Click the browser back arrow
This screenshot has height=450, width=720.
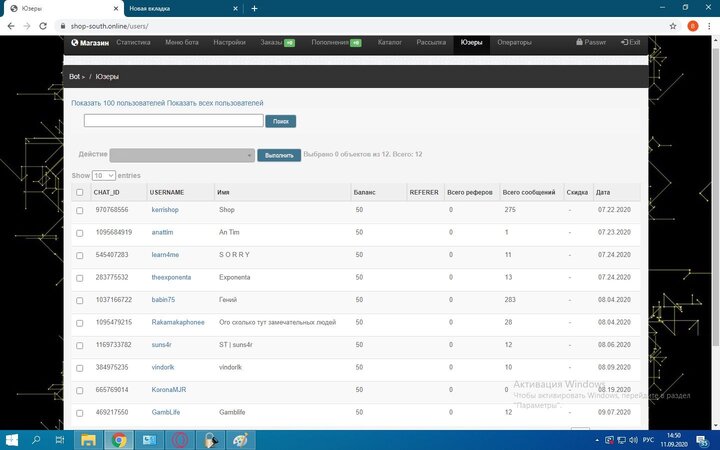coord(9,25)
